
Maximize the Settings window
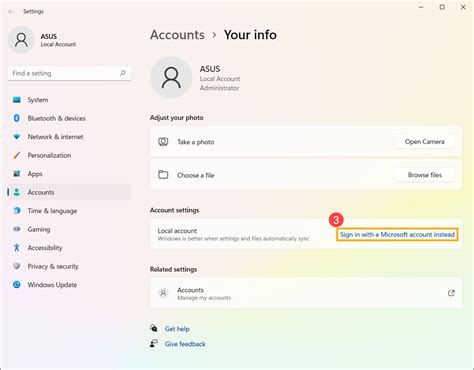(442, 7)
